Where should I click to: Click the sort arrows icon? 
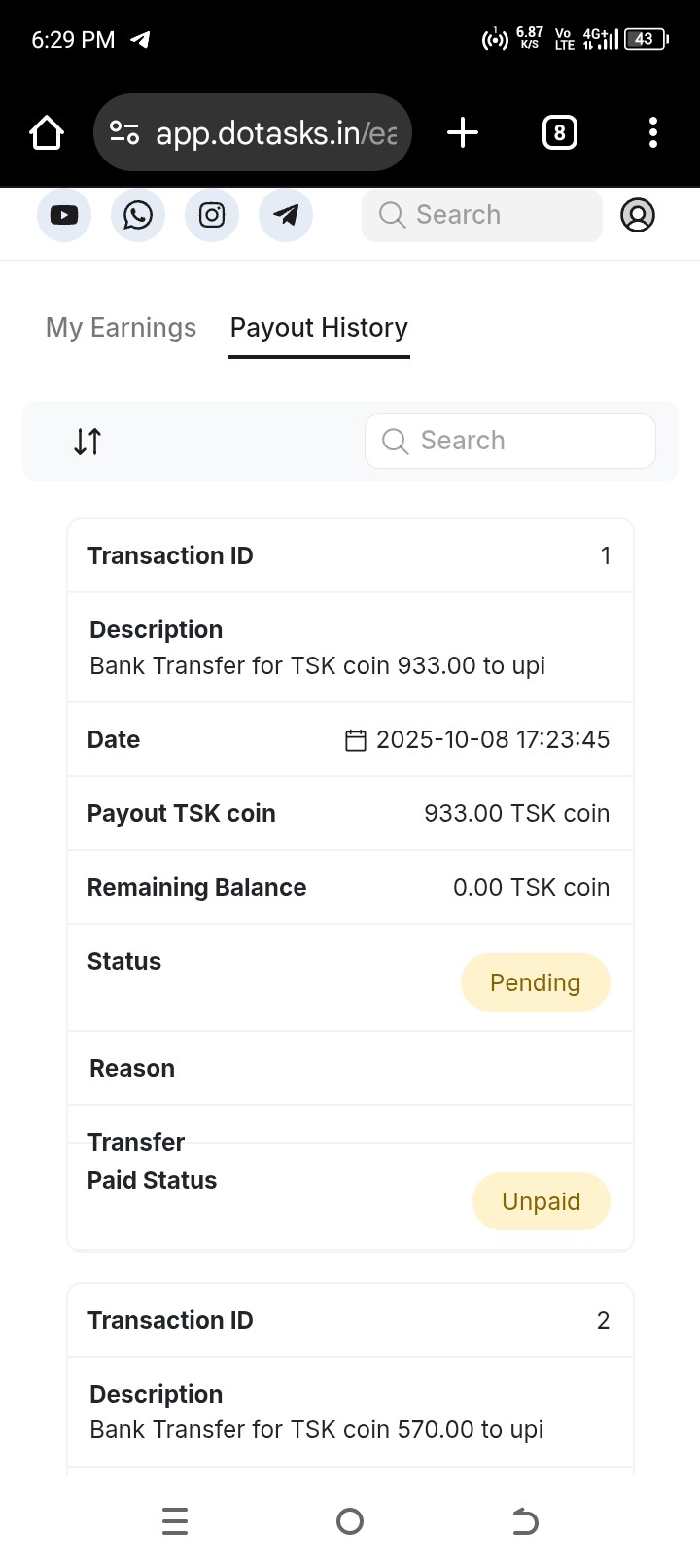(x=87, y=442)
